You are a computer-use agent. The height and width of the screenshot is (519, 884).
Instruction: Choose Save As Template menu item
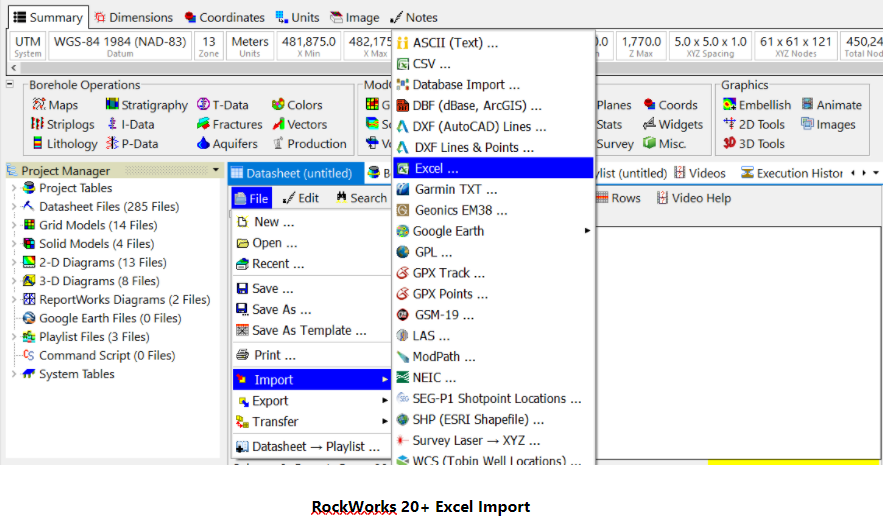[311, 330]
